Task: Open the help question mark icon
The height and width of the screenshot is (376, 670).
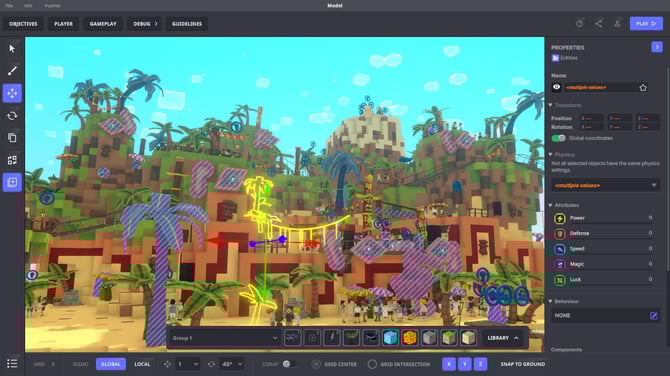Action: (579, 24)
